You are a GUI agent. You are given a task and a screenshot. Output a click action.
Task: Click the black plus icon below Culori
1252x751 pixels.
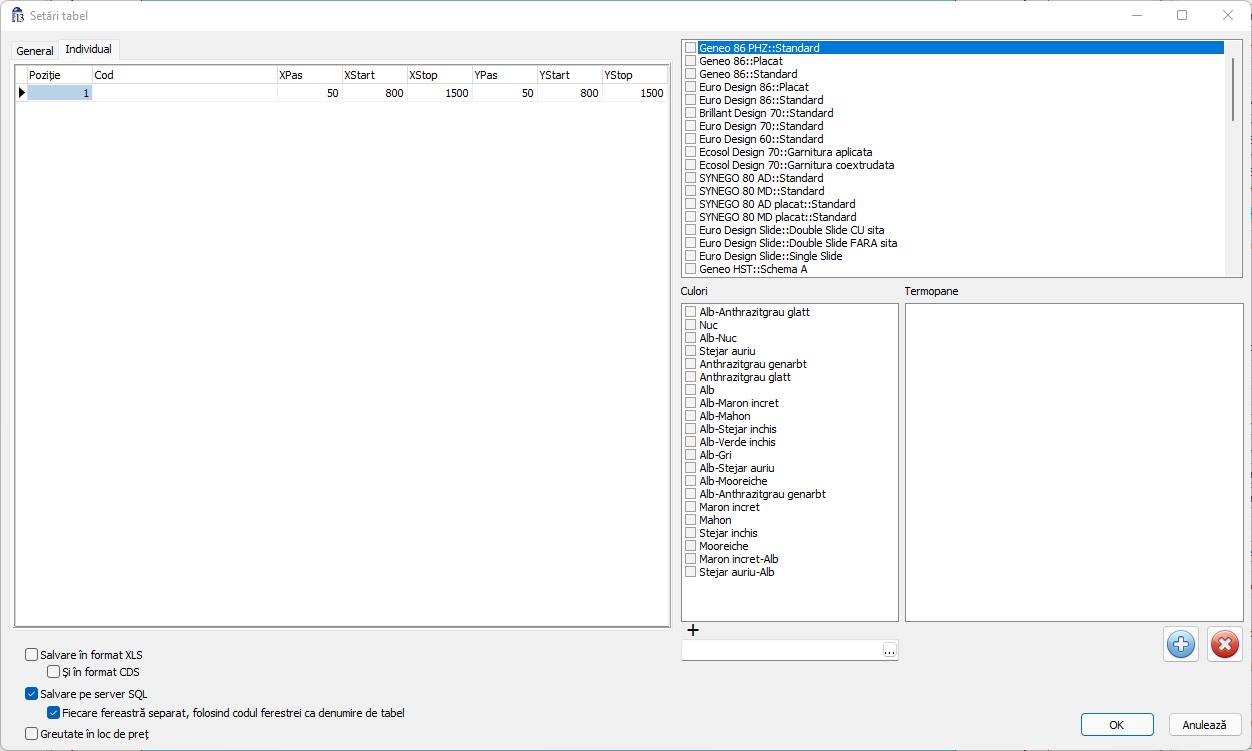(x=692, y=630)
